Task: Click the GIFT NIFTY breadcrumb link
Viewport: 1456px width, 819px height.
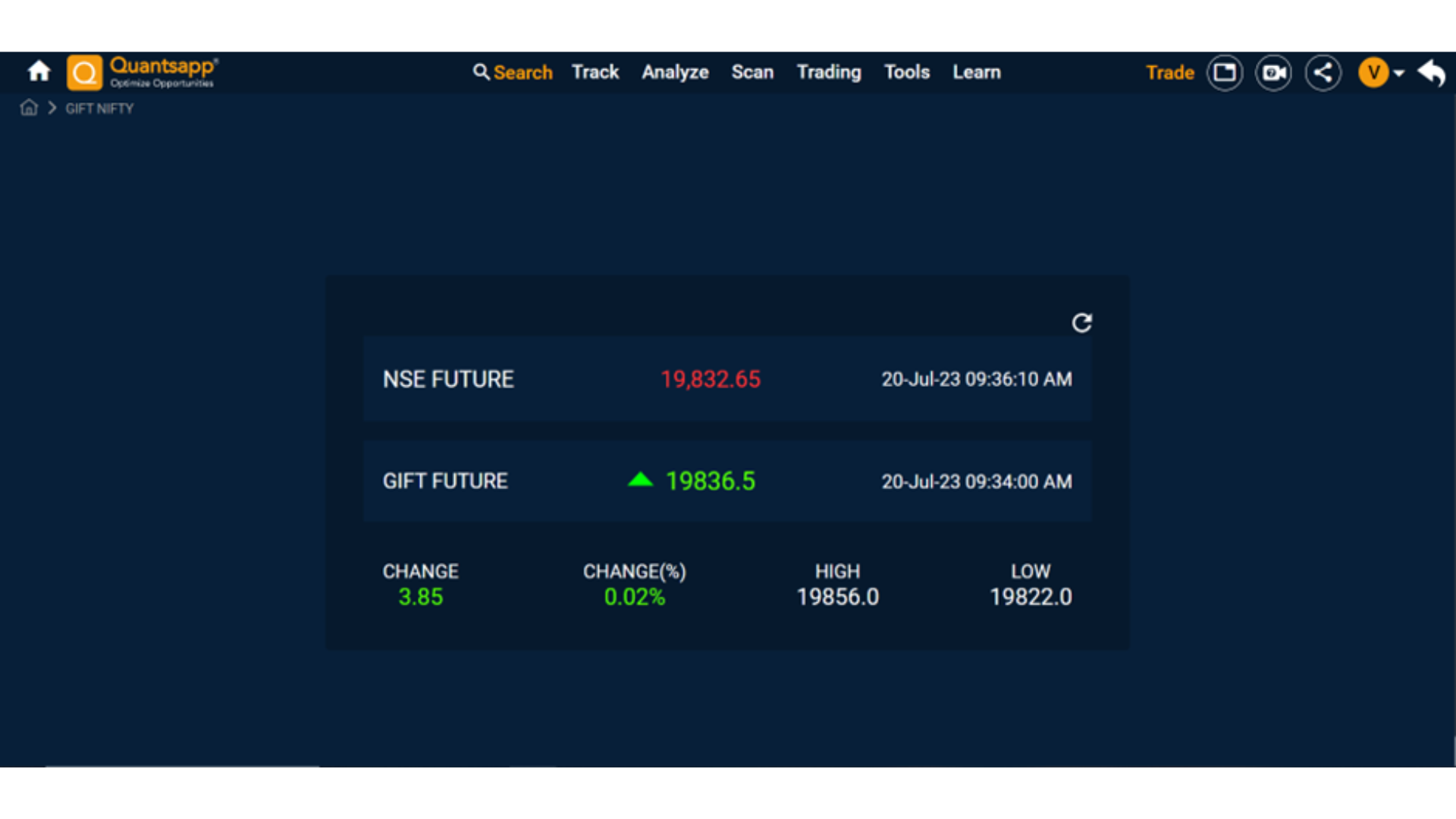Action: click(x=99, y=108)
